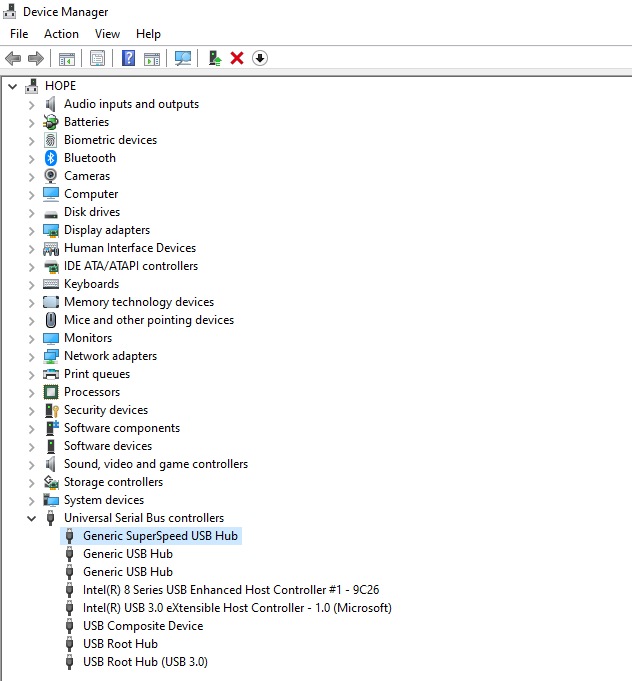Viewport: 632px width, 681px height.
Task: Click the Display adapters icon
Action: click(51, 230)
